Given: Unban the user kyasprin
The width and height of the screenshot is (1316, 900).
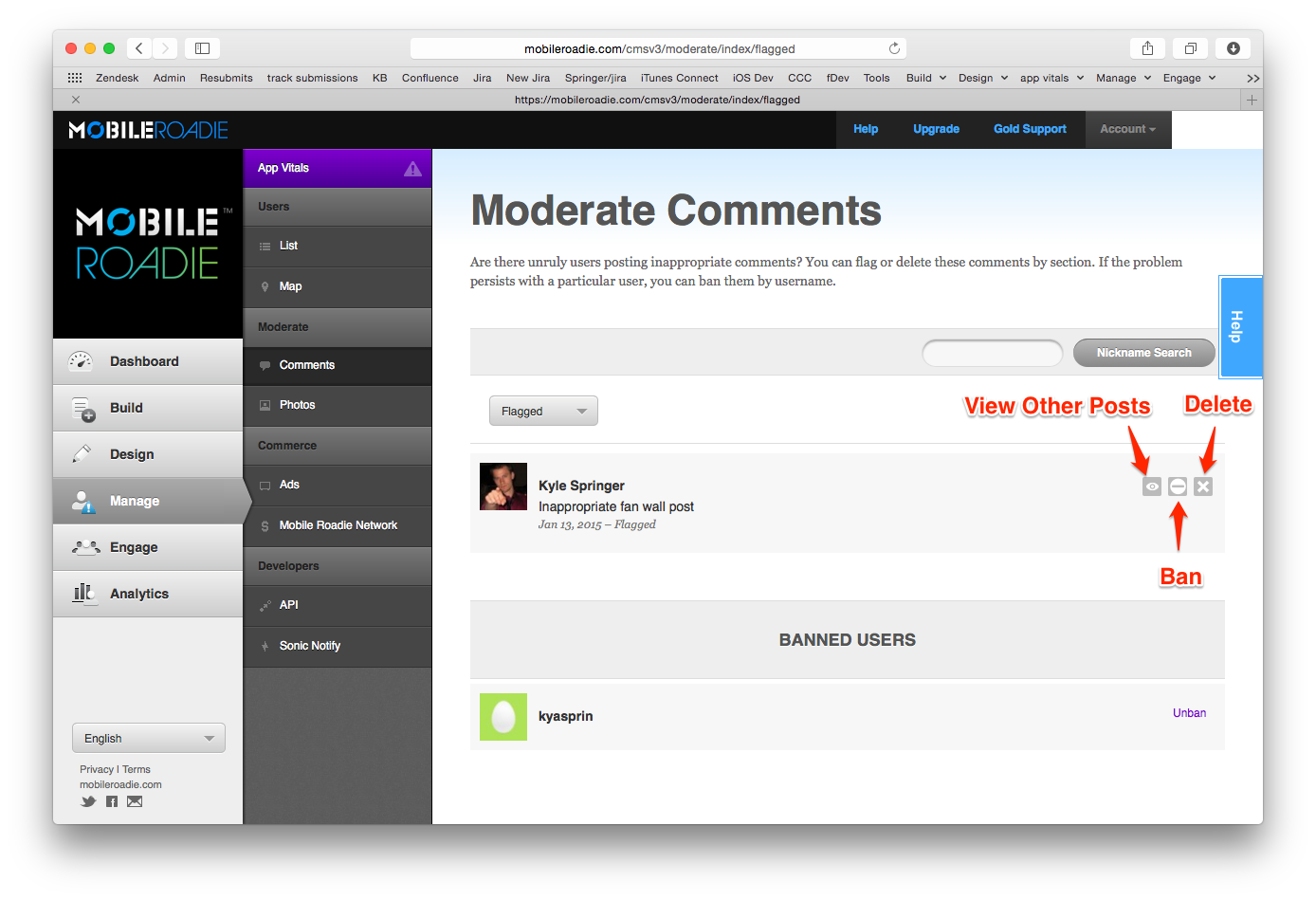Looking at the screenshot, I should coord(1189,713).
